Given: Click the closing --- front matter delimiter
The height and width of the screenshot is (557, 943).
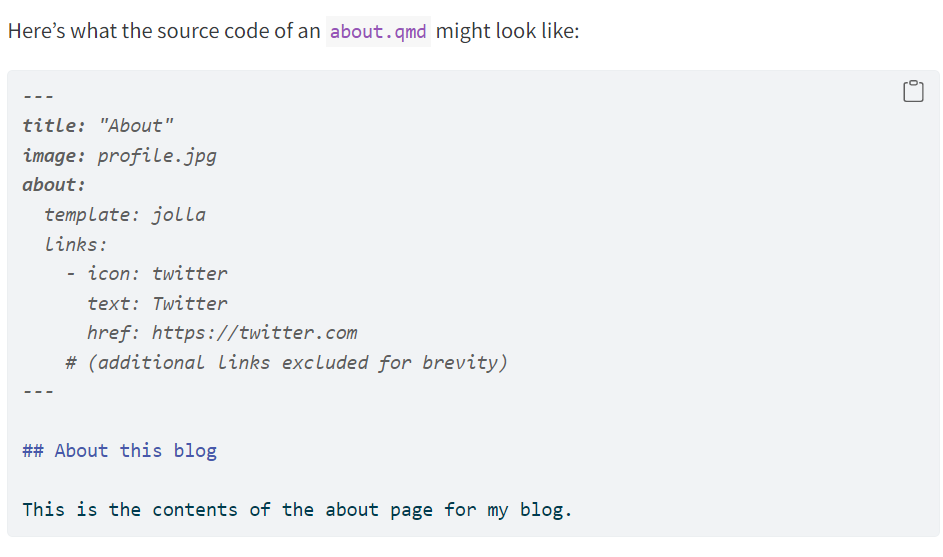Looking at the screenshot, I should [37, 391].
